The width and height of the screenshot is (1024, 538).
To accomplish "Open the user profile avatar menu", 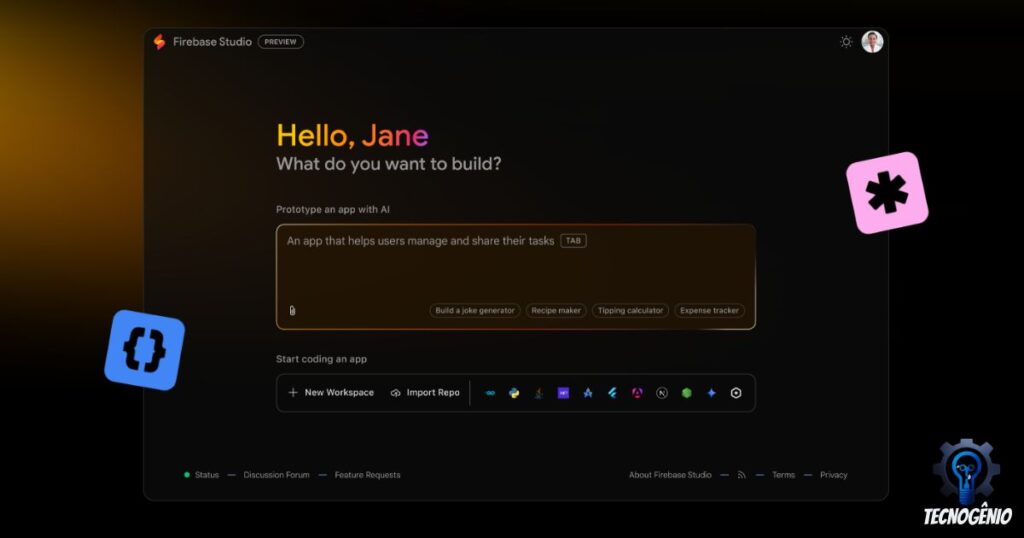I will point(872,42).
